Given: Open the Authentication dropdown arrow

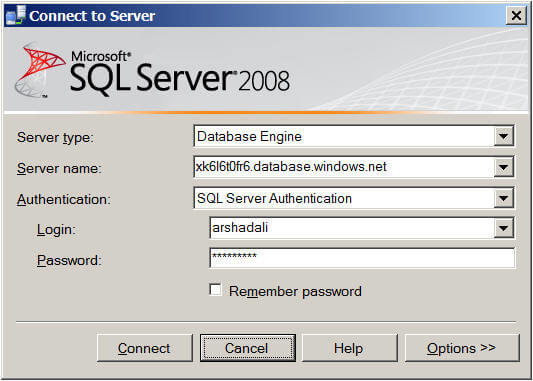Looking at the screenshot, I should click(x=503, y=198).
